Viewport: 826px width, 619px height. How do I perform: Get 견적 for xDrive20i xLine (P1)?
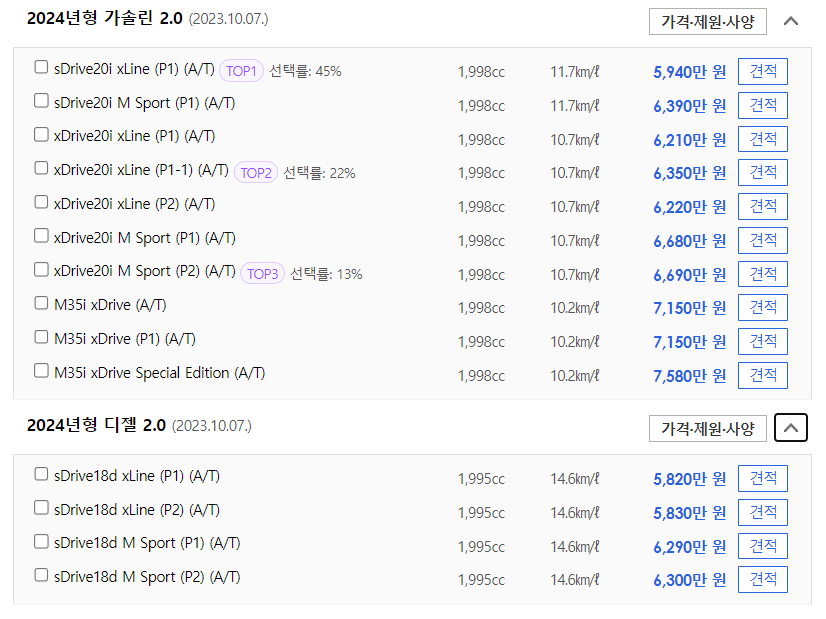(763, 139)
